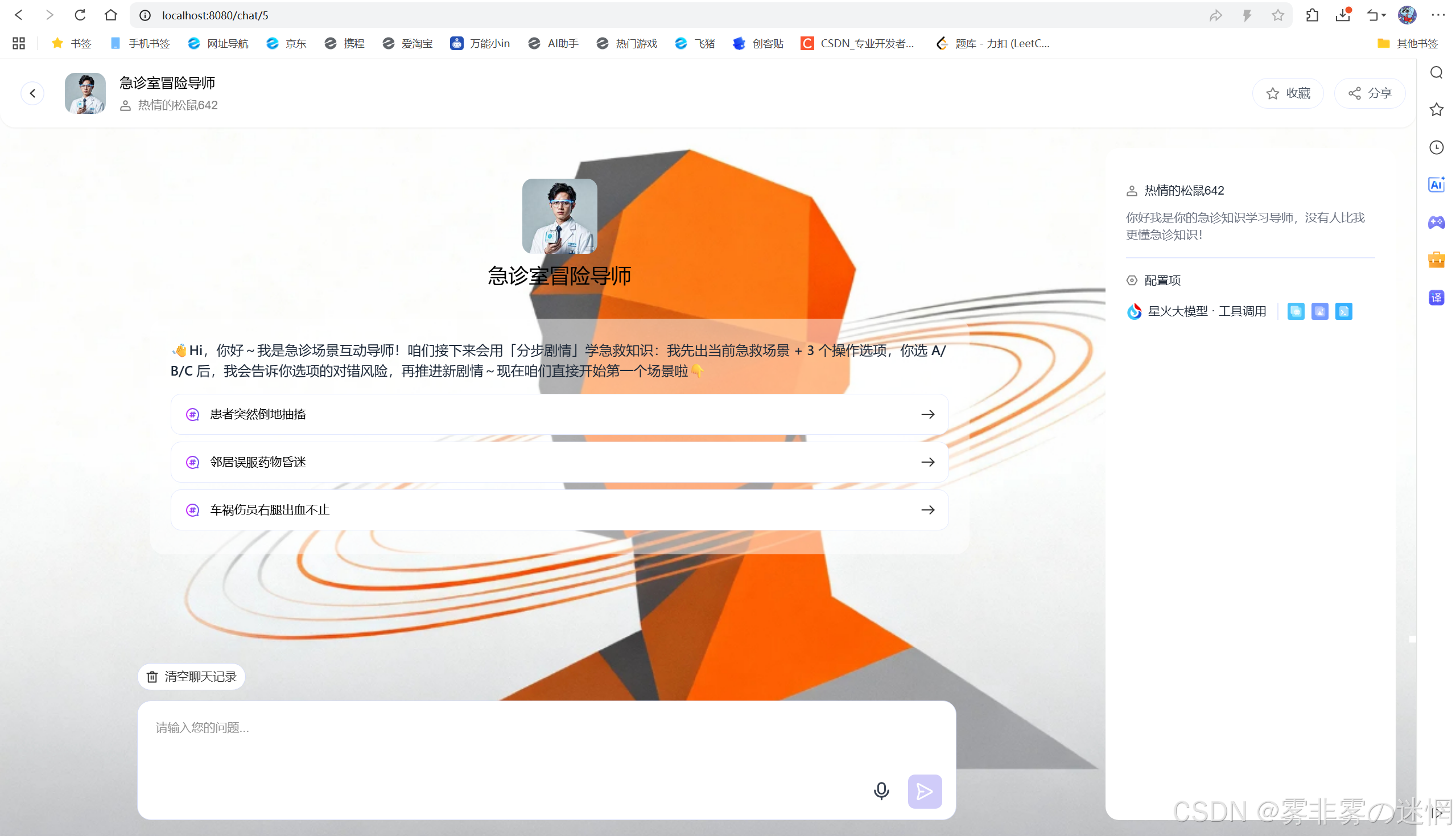Viewport: 1456px width, 836px height.
Task: Open the CSDN bookmark link
Action: click(x=857, y=43)
